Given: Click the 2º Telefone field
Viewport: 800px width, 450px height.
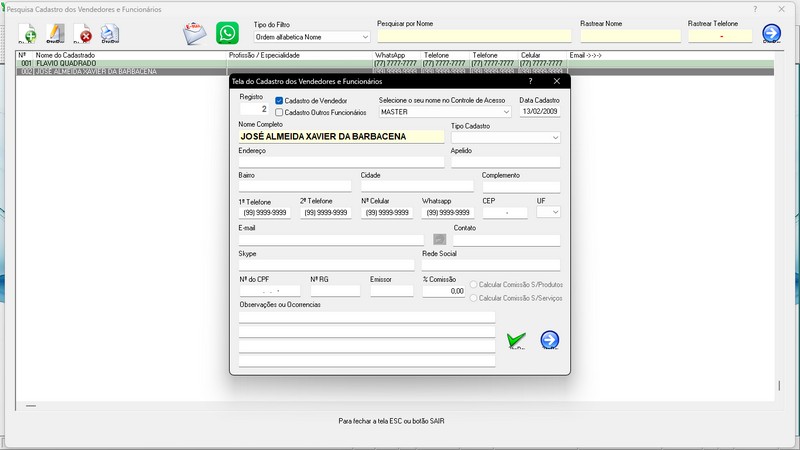Looking at the screenshot, I should pos(326,213).
